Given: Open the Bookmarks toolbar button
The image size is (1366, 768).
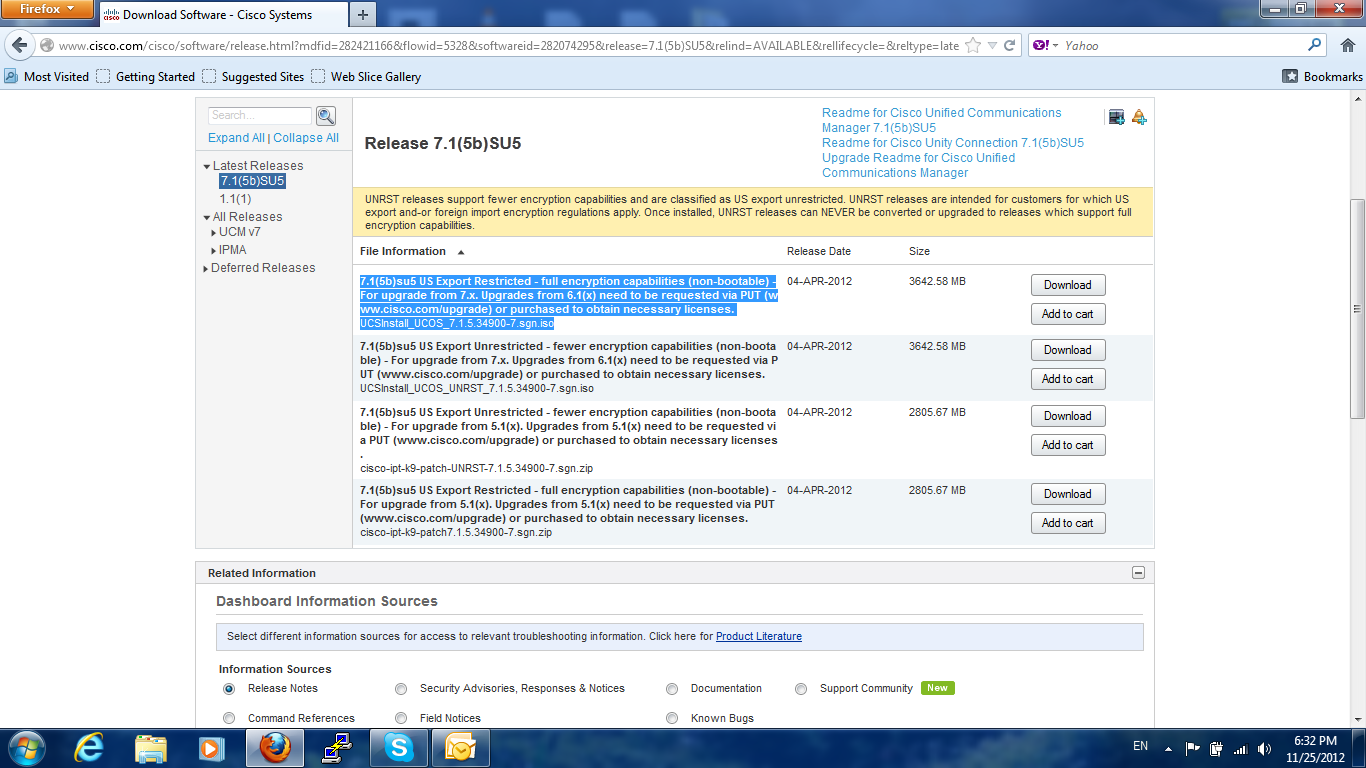Looking at the screenshot, I should (x=1323, y=76).
